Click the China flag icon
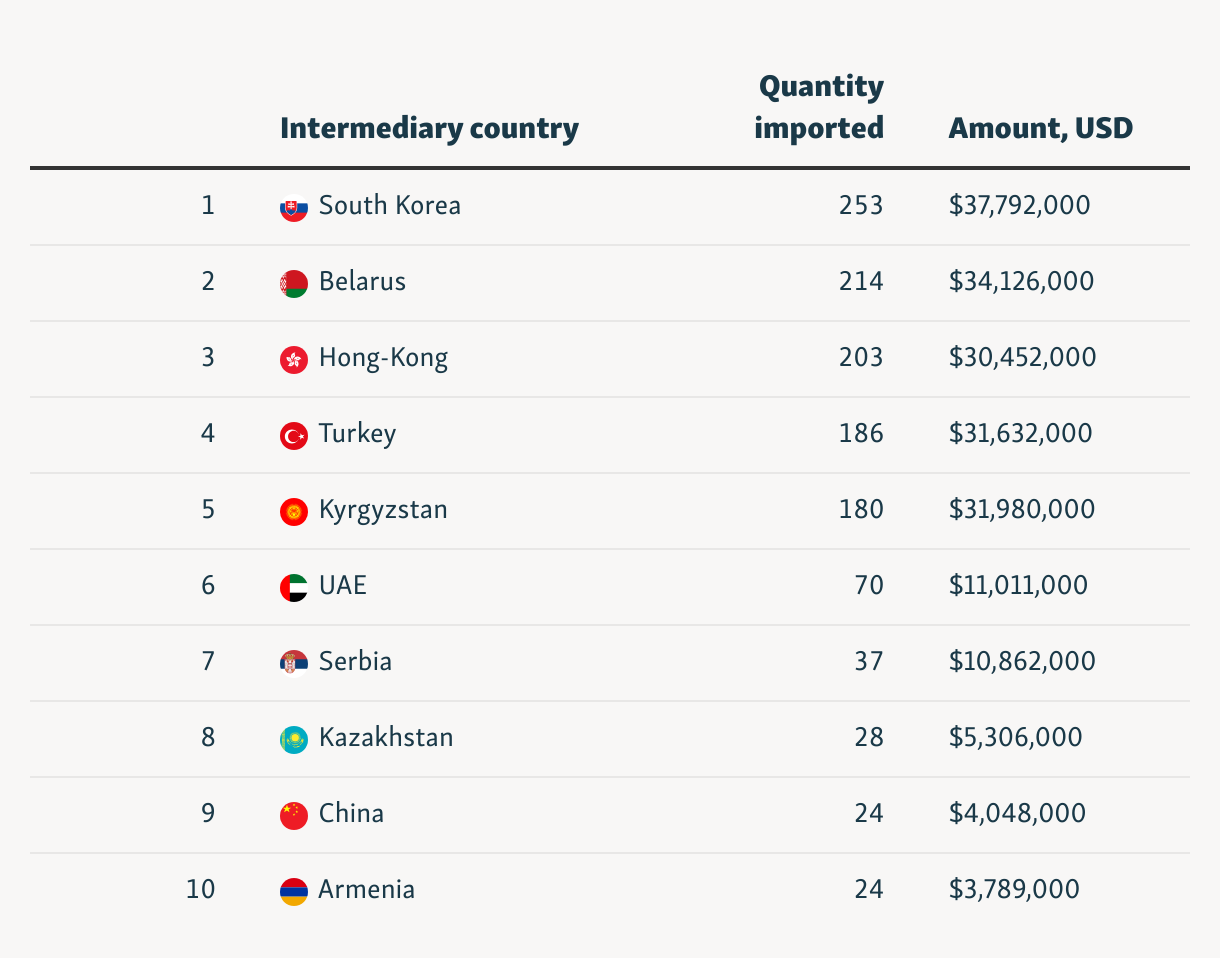This screenshot has height=958, width=1220. 293,815
